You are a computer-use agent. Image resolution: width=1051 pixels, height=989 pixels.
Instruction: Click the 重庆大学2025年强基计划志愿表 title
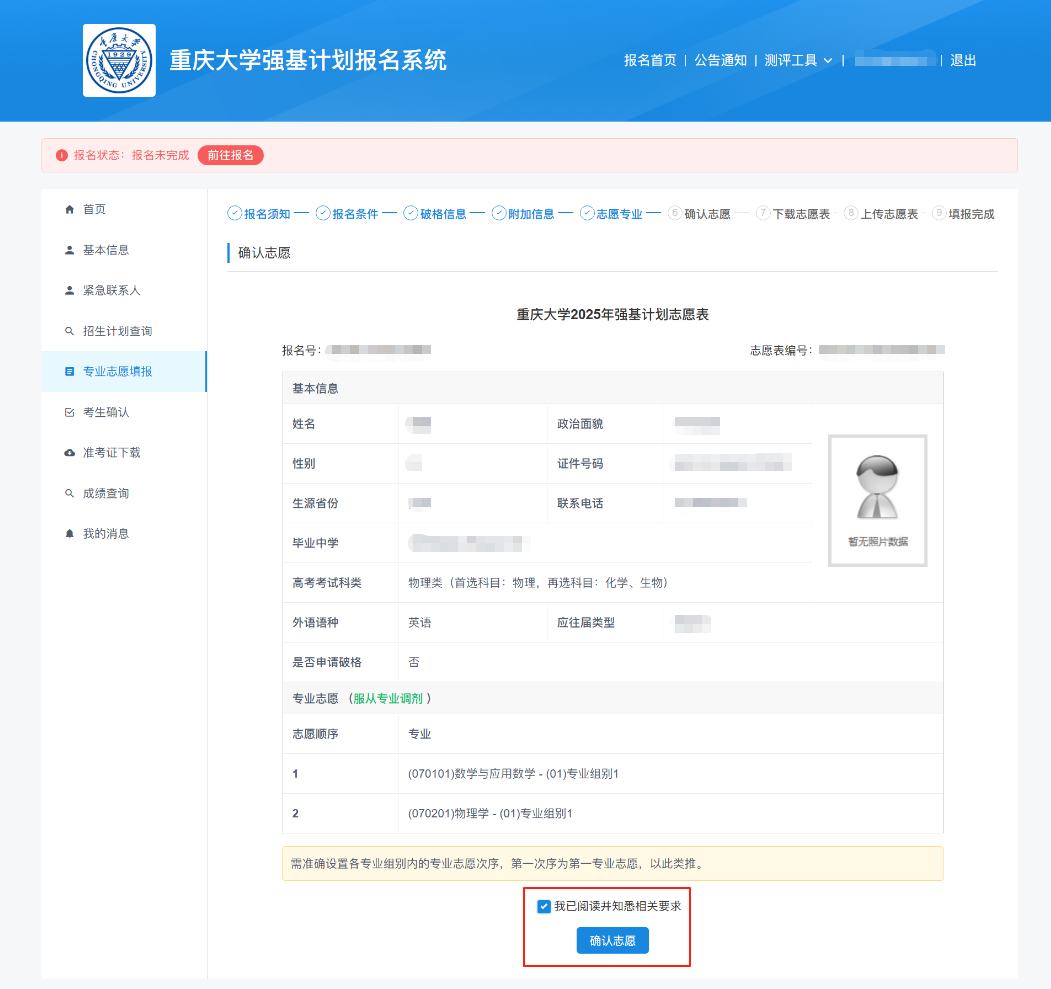[613, 314]
